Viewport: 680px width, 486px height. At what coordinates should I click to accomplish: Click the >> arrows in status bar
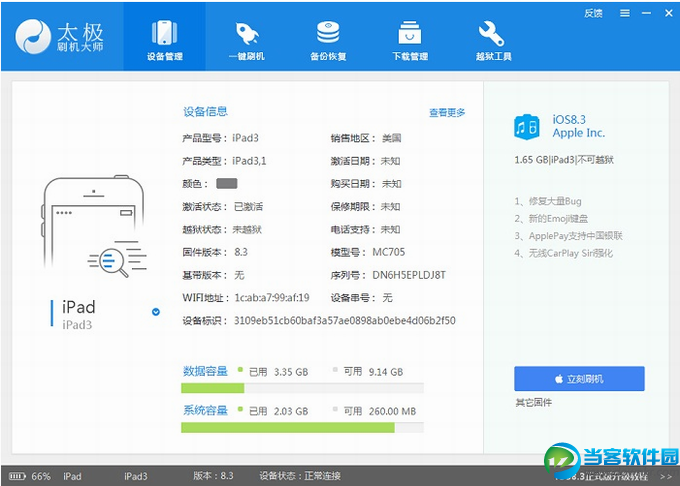click(x=666, y=476)
